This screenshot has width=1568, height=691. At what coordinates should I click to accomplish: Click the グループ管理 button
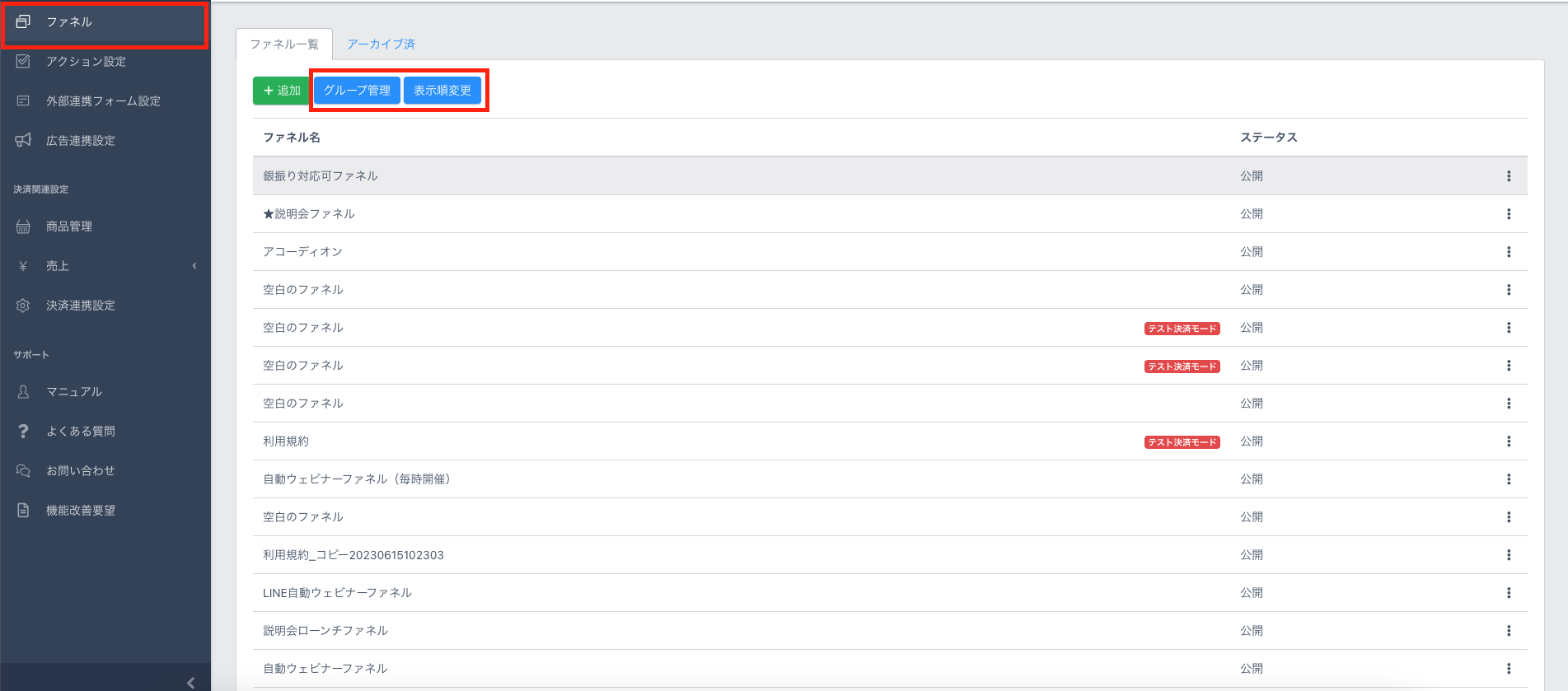point(357,91)
